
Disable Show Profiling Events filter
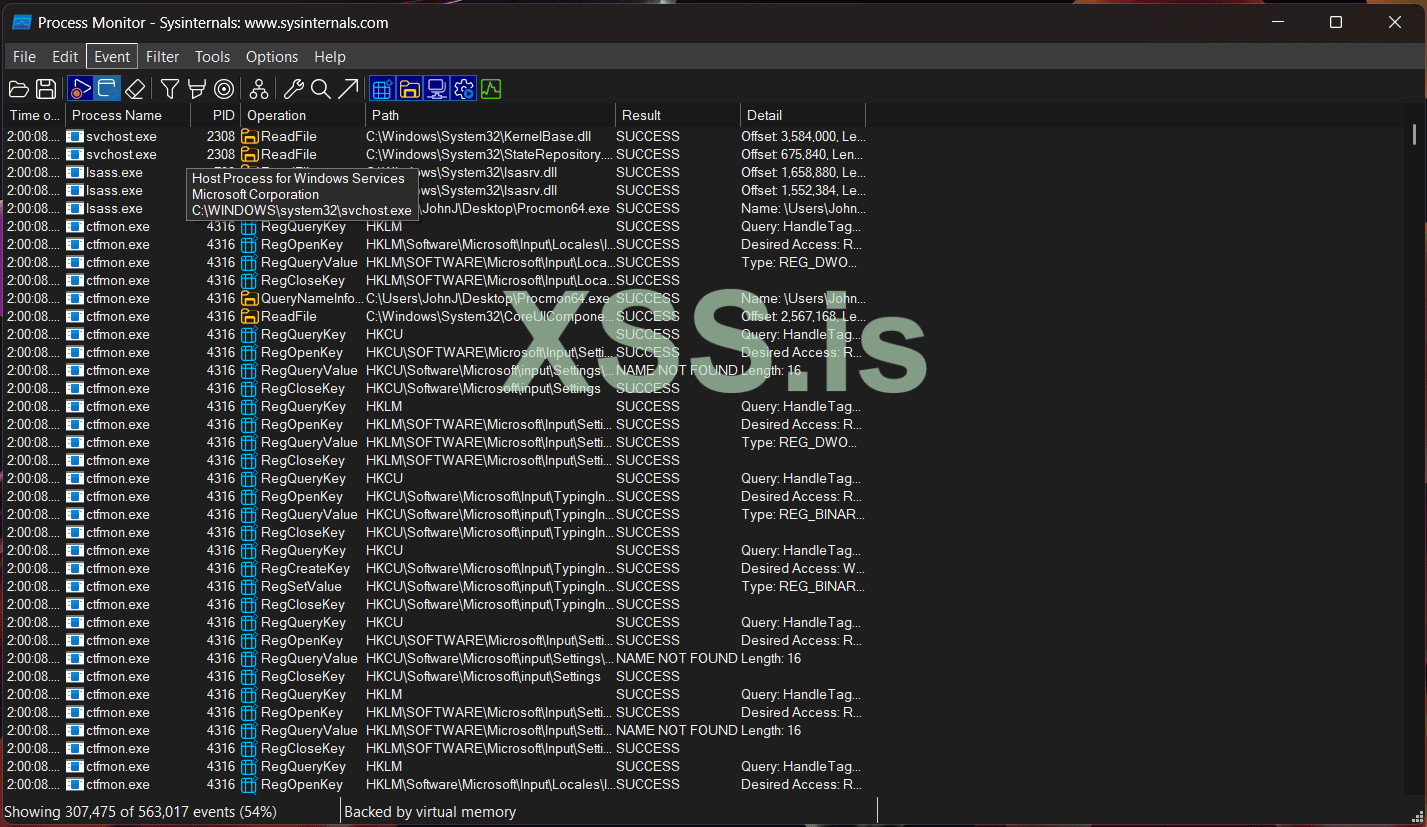490,88
